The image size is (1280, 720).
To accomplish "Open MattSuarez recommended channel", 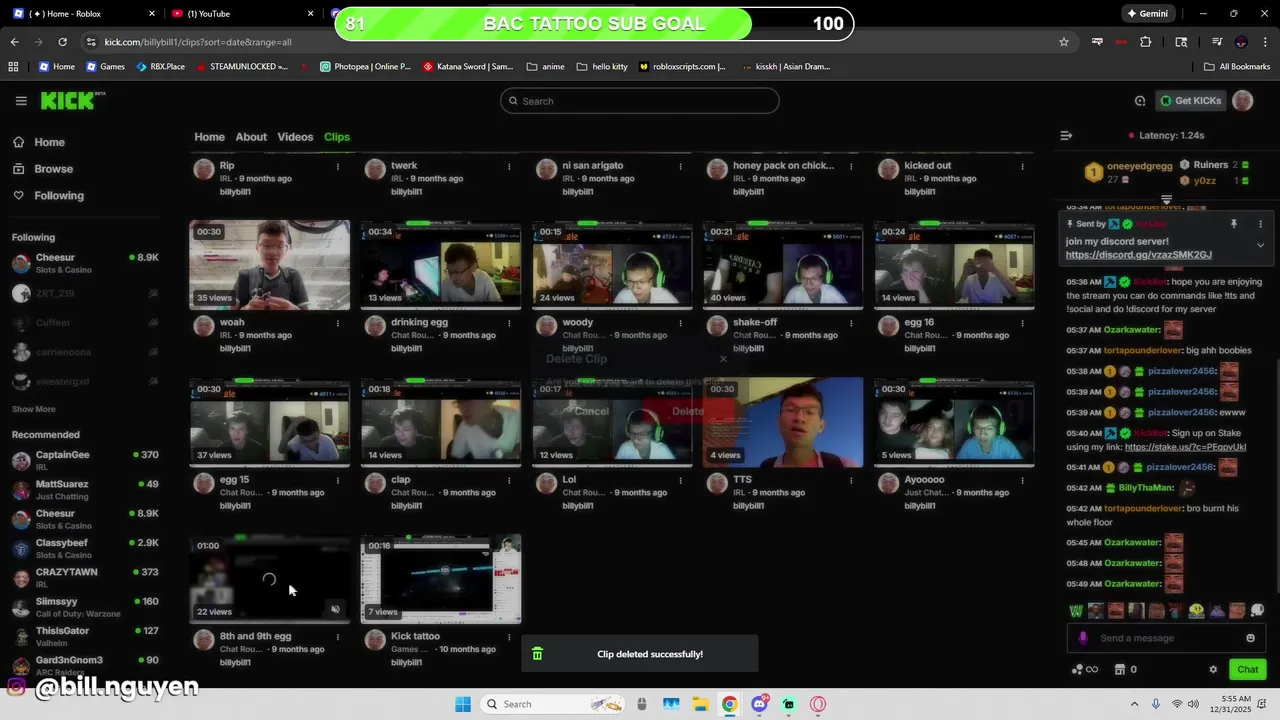I will pos(85,490).
